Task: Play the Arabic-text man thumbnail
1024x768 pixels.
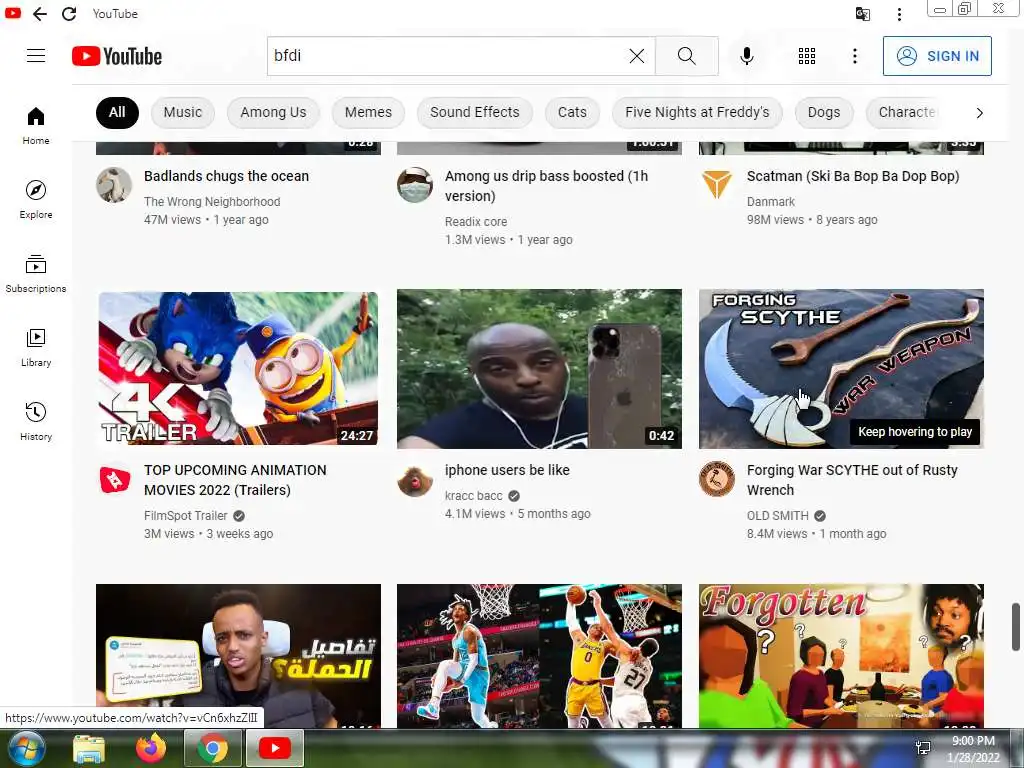Action: [x=238, y=656]
